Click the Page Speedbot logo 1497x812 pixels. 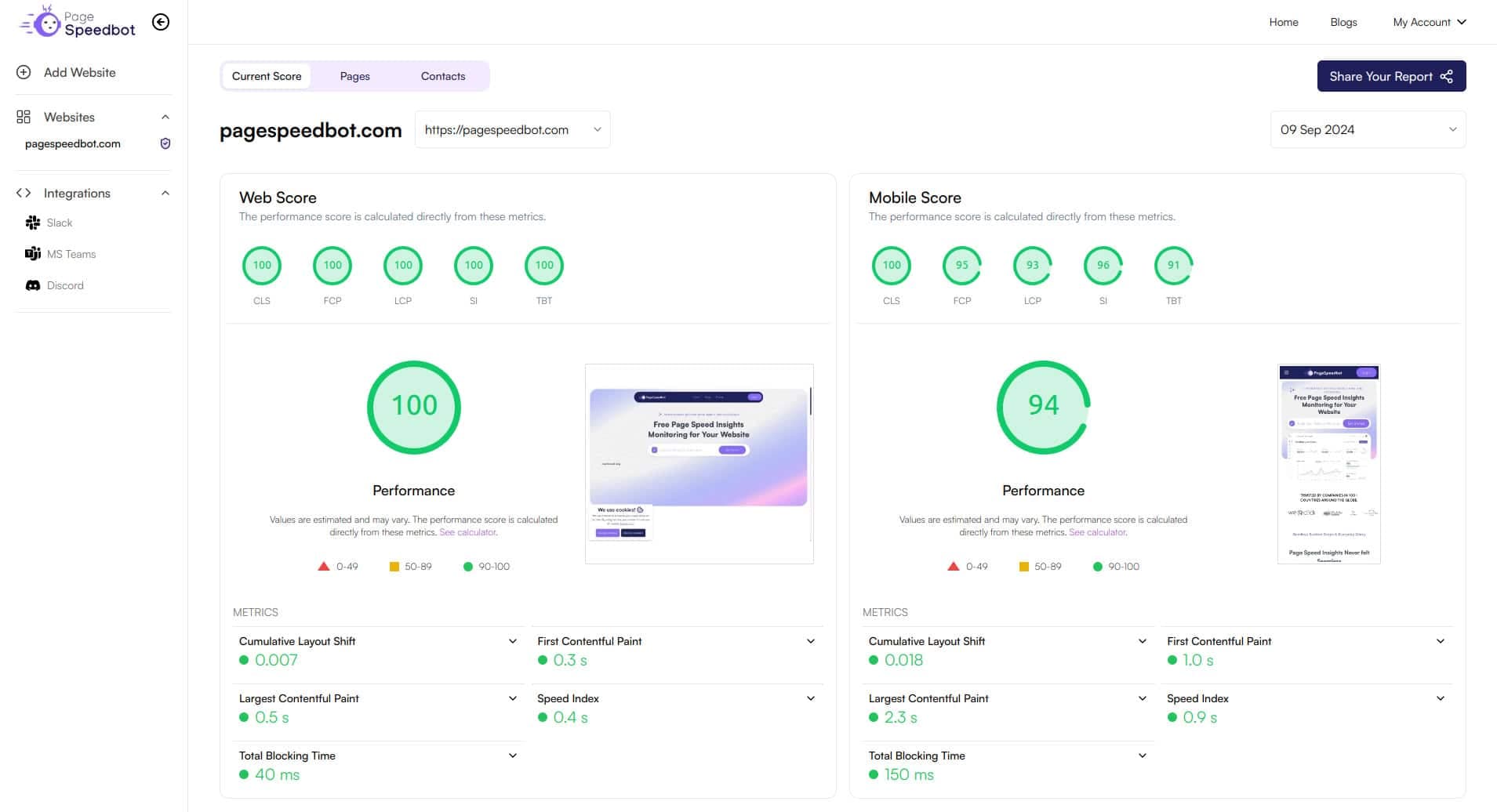[78, 22]
